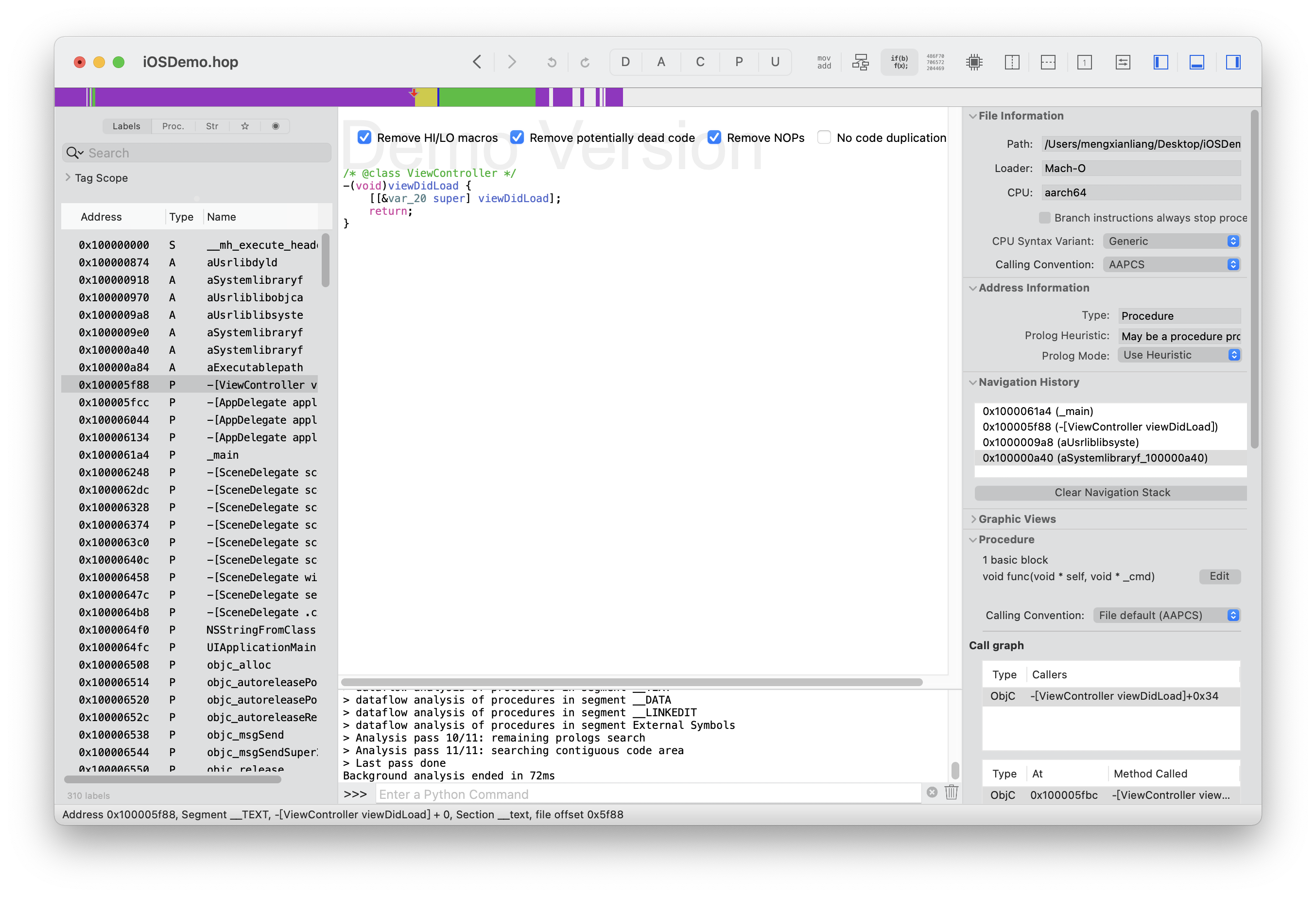Click labels list vertical scrollbar
The image size is (1316, 897).
(325, 260)
